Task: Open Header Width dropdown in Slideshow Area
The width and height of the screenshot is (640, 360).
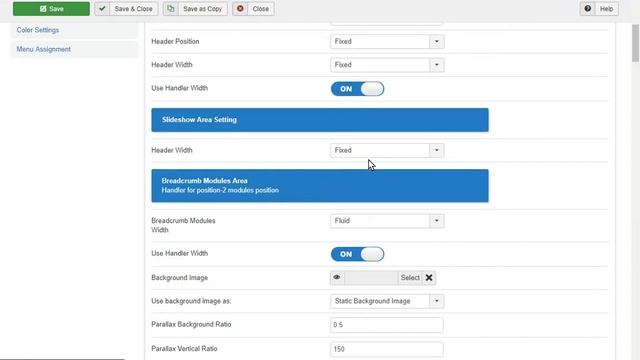Action: pos(387,150)
